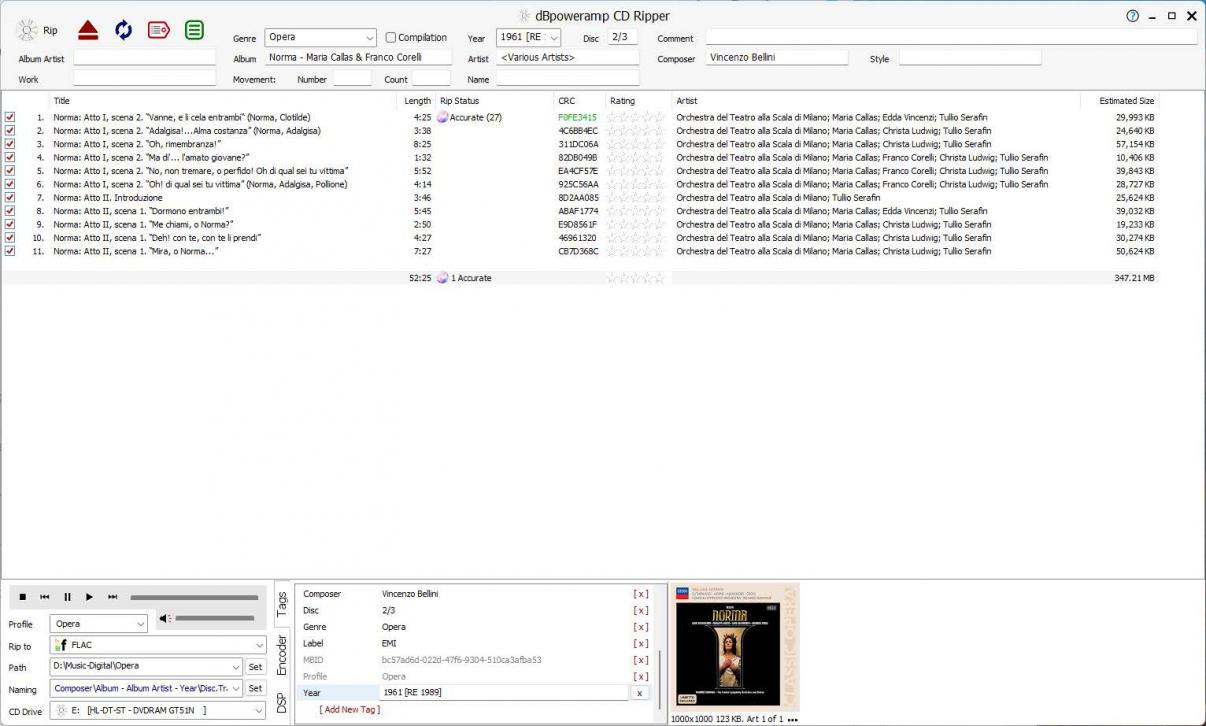
Task: Expand the CD Drive selection dropdown
Action: [x=260, y=710]
